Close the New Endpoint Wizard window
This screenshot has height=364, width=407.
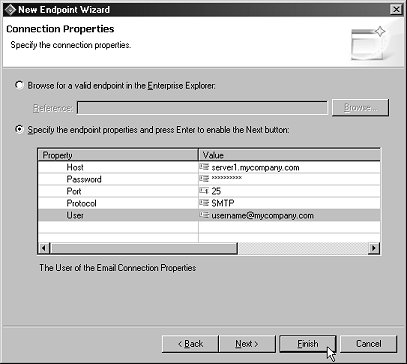395,10
